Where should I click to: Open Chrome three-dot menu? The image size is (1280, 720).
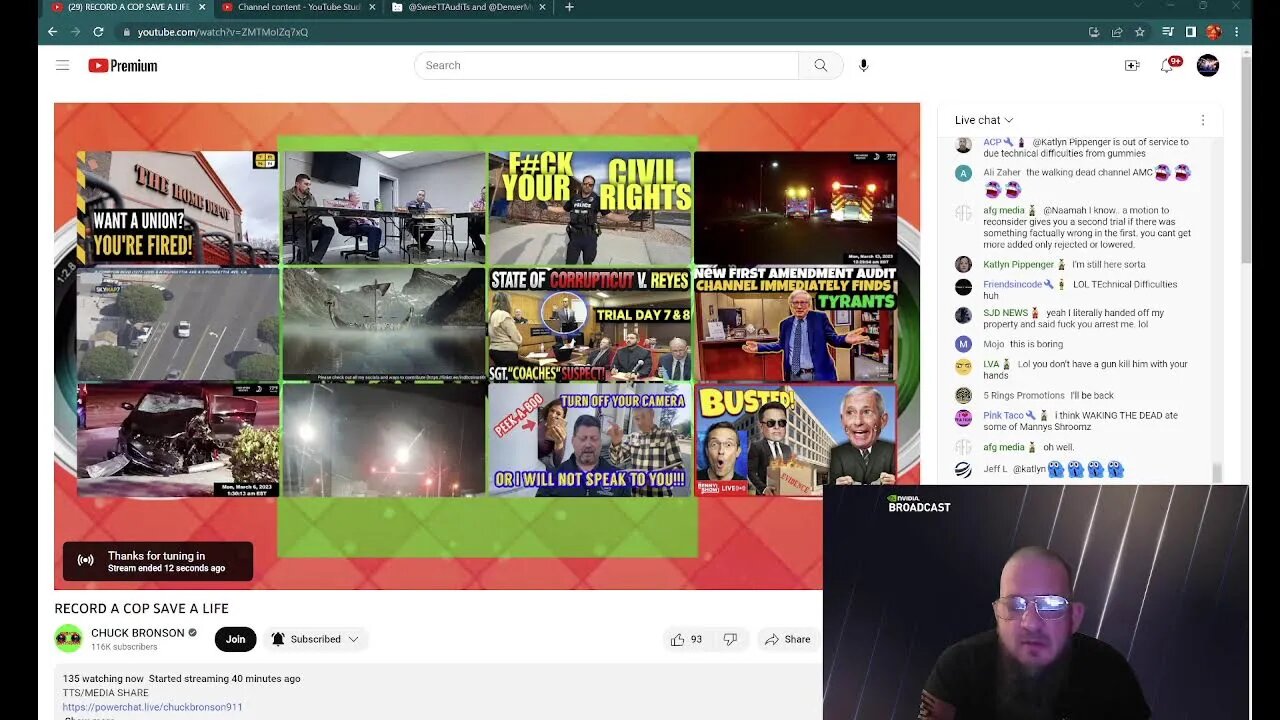(x=1237, y=32)
